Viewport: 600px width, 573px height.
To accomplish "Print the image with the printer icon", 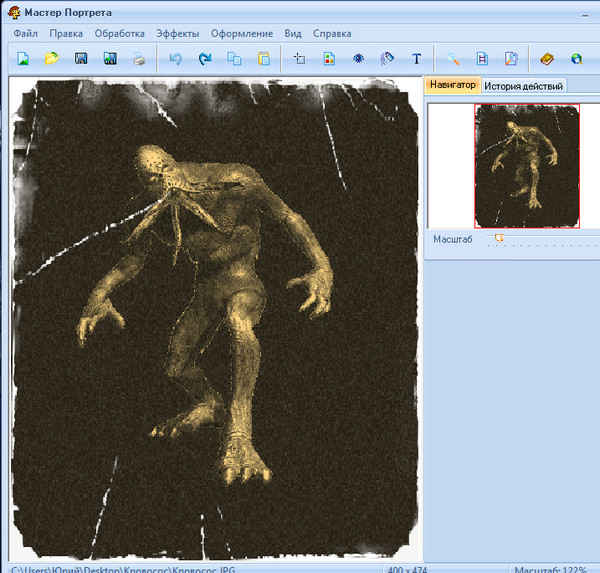I will [139, 59].
